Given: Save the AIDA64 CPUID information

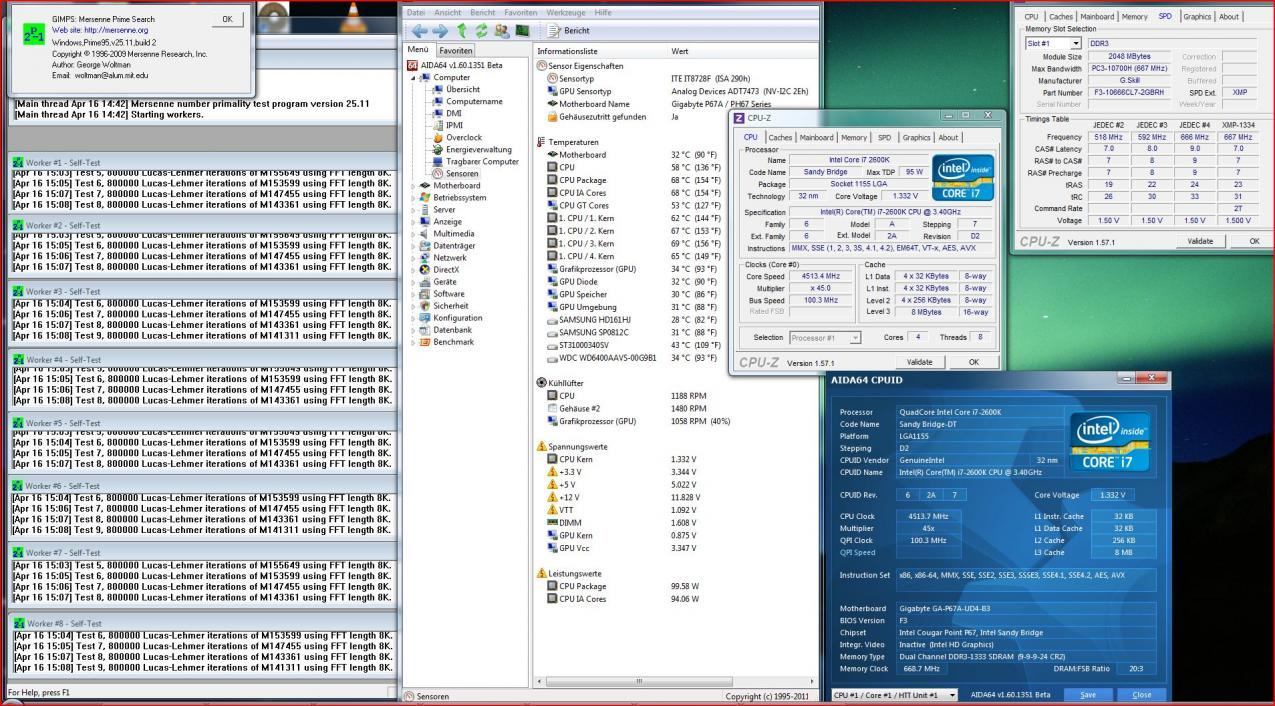Looking at the screenshot, I should [x=1088, y=695].
